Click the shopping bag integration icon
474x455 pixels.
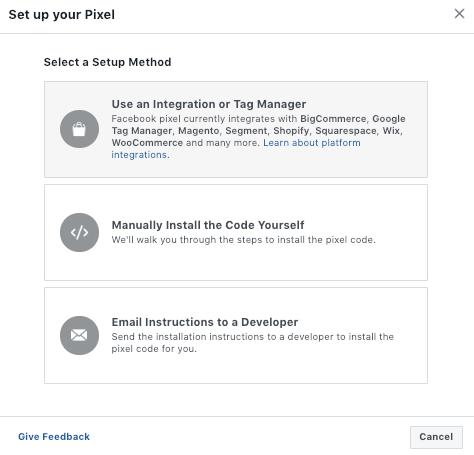click(x=79, y=129)
